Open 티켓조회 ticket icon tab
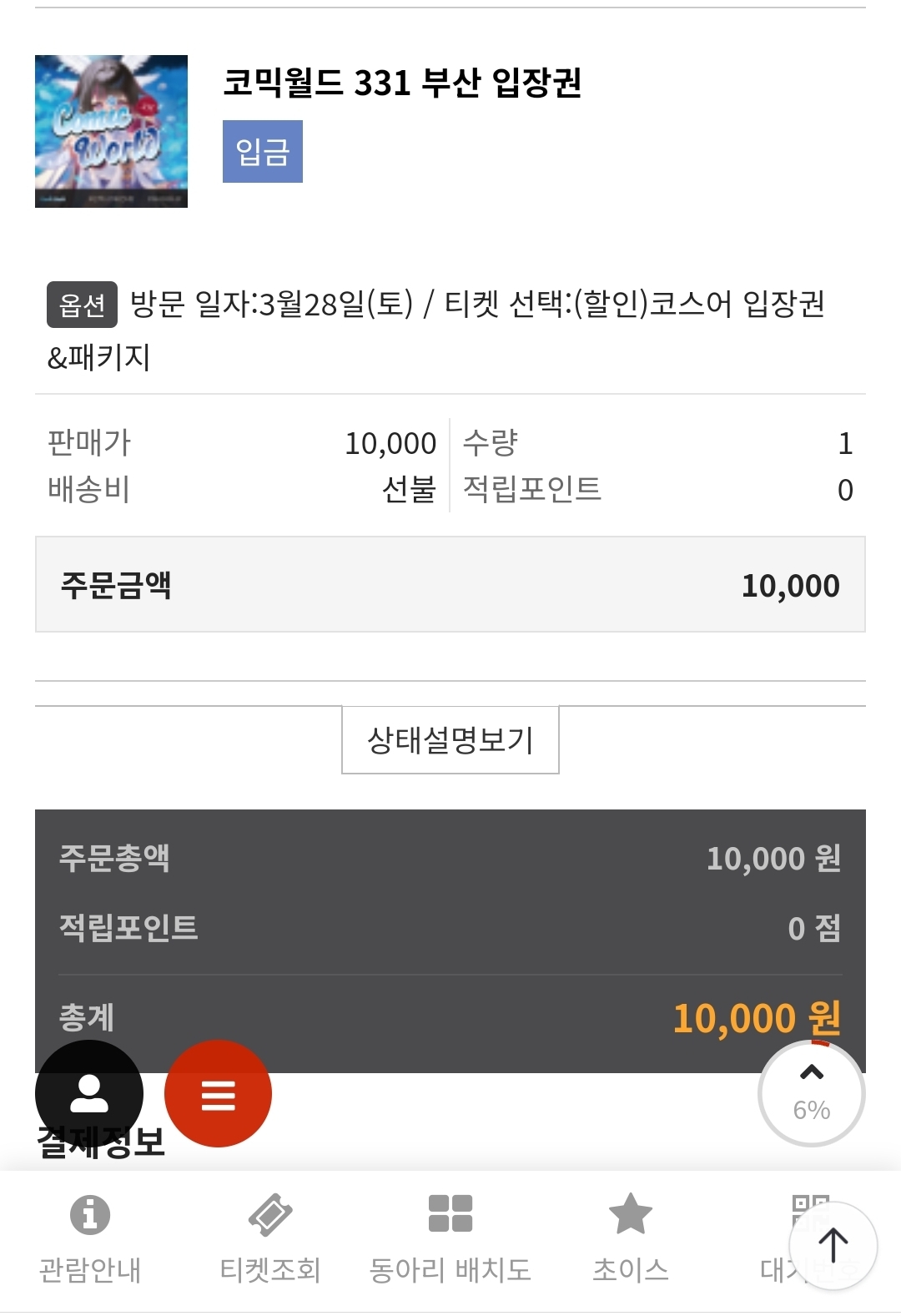The height and width of the screenshot is (1316, 901). click(x=270, y=1214)
